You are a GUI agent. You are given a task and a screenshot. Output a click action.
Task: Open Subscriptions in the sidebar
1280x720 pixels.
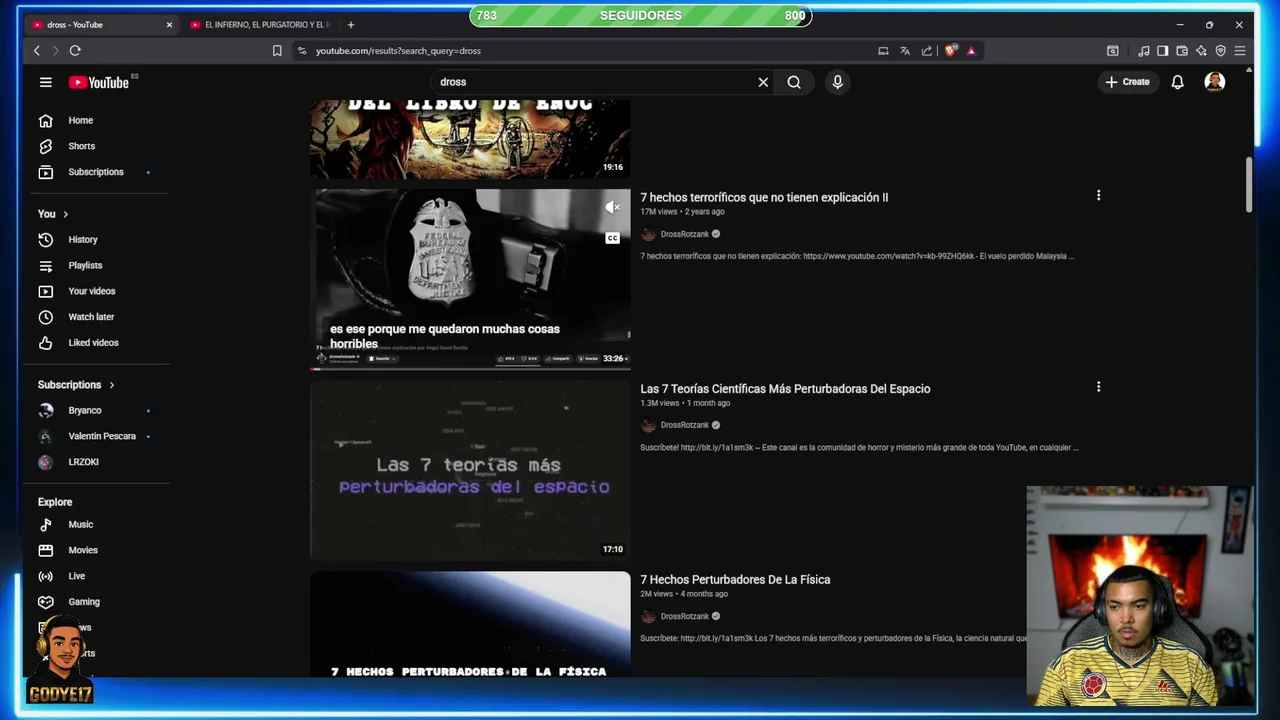pyautogui.click(x=95, y=172)
